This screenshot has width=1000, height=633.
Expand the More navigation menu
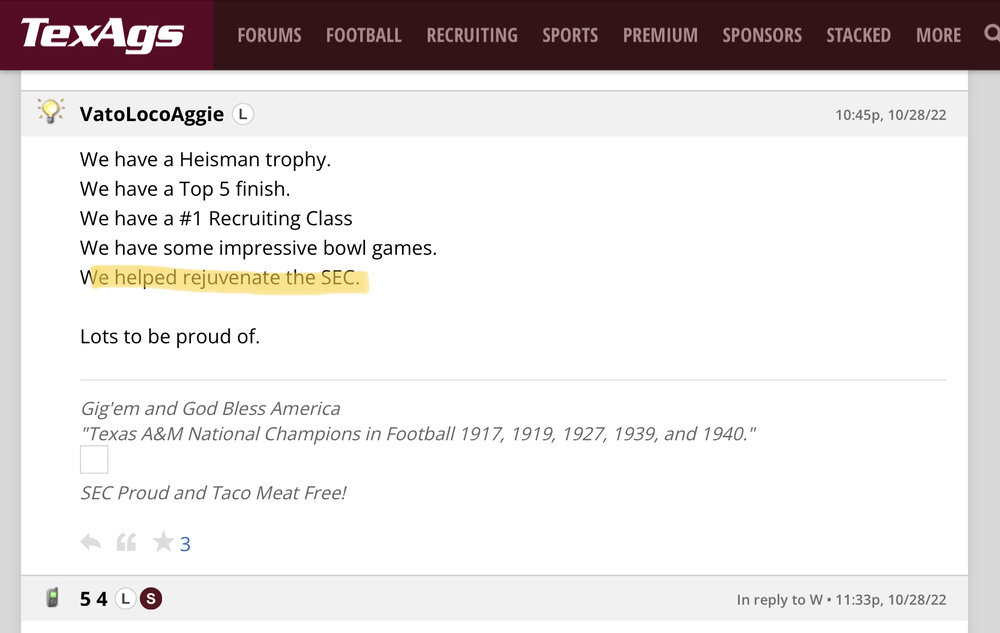[938, 35]
